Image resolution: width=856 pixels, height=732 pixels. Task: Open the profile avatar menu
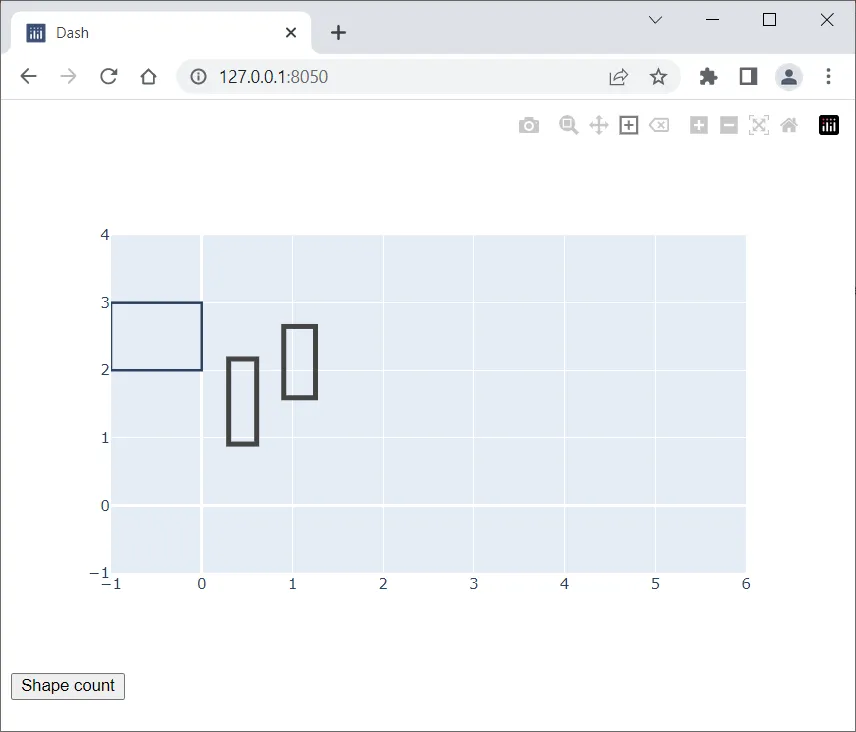point(788,76)
